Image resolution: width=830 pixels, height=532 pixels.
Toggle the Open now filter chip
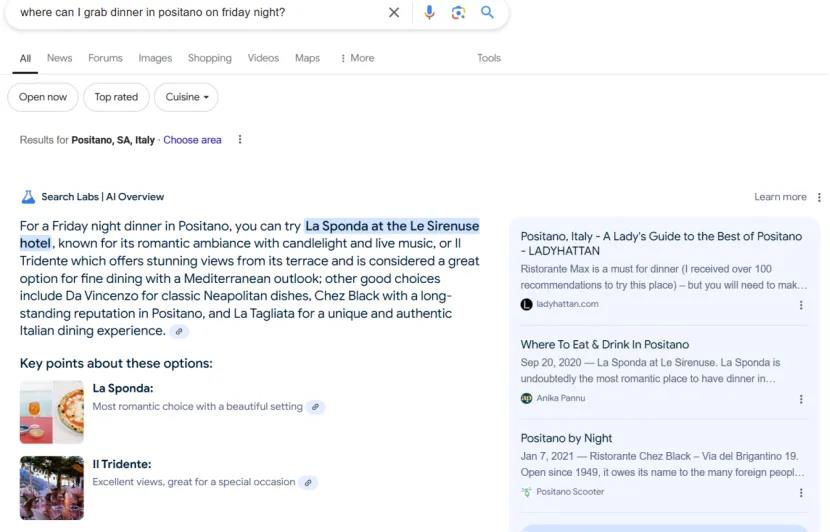tap(43, 97)
